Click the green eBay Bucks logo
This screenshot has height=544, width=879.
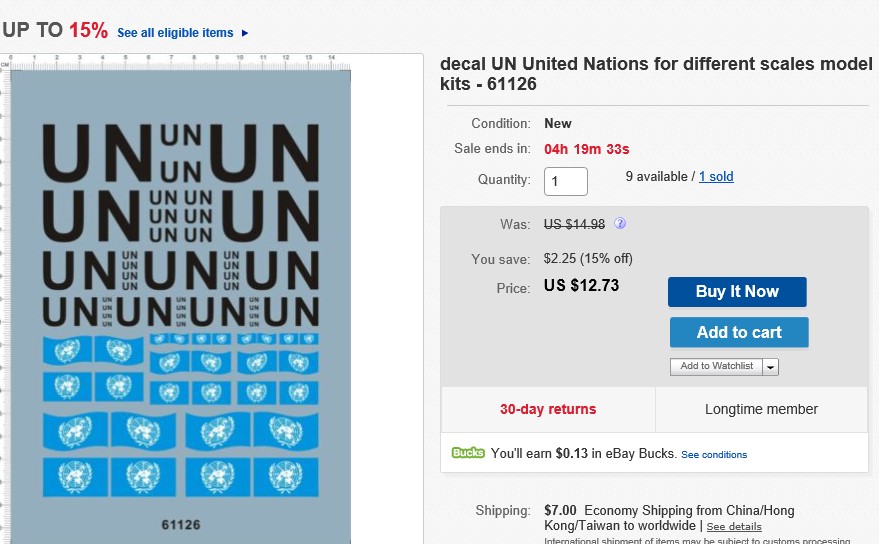pos(468,453)
